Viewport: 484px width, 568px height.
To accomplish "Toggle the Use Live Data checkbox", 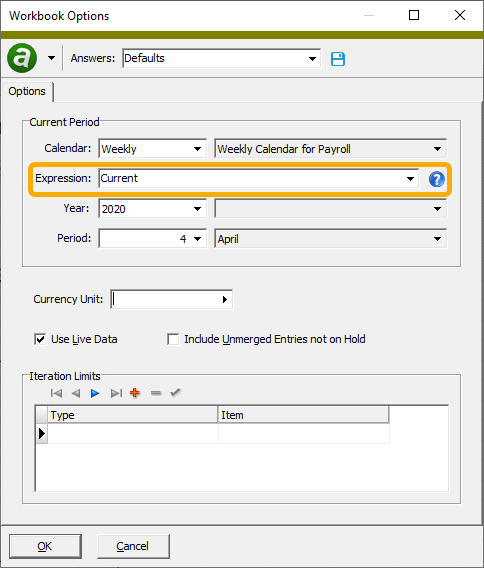I will click(x=40, y=339).
